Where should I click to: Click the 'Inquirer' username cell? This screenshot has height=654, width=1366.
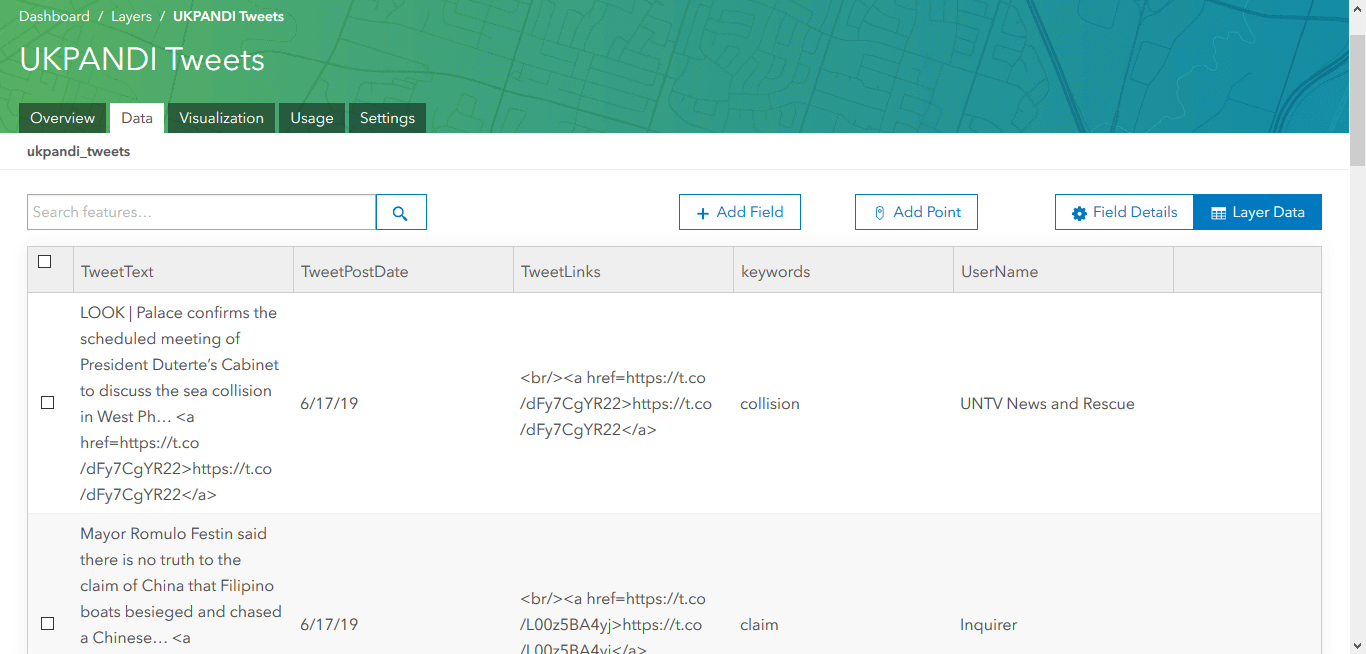988,625
